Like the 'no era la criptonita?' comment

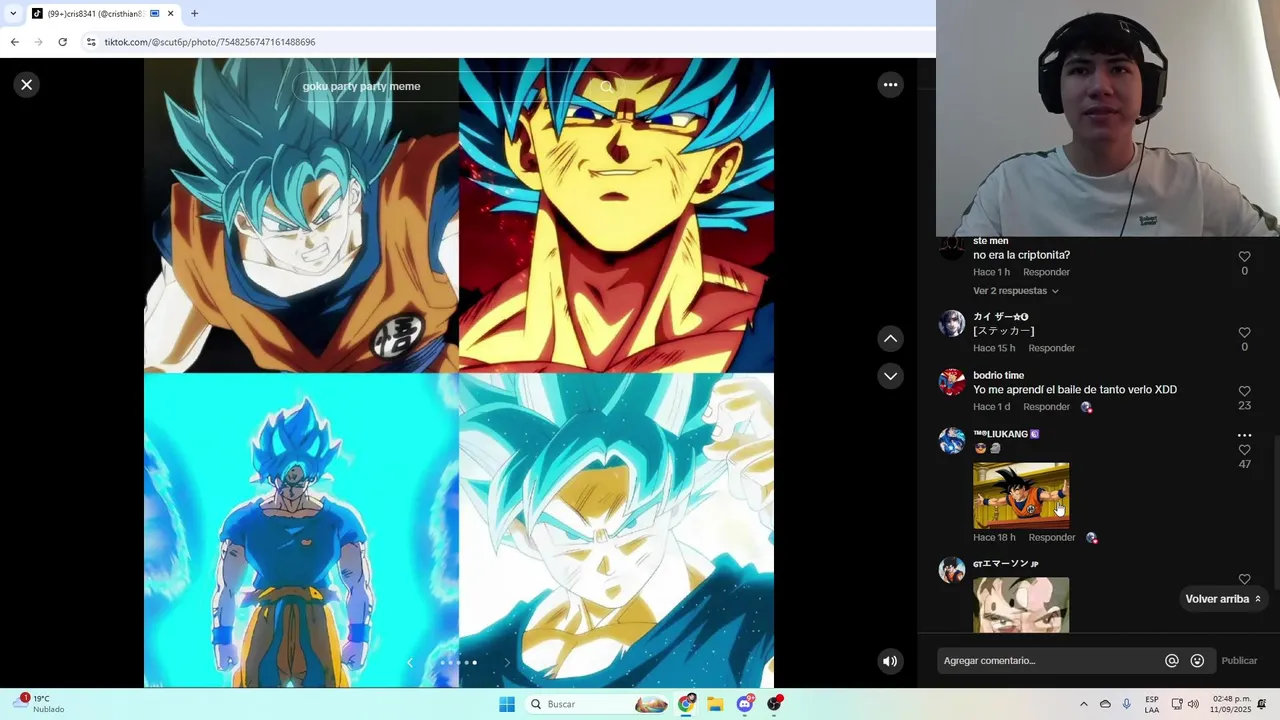tap(1244, 257)
